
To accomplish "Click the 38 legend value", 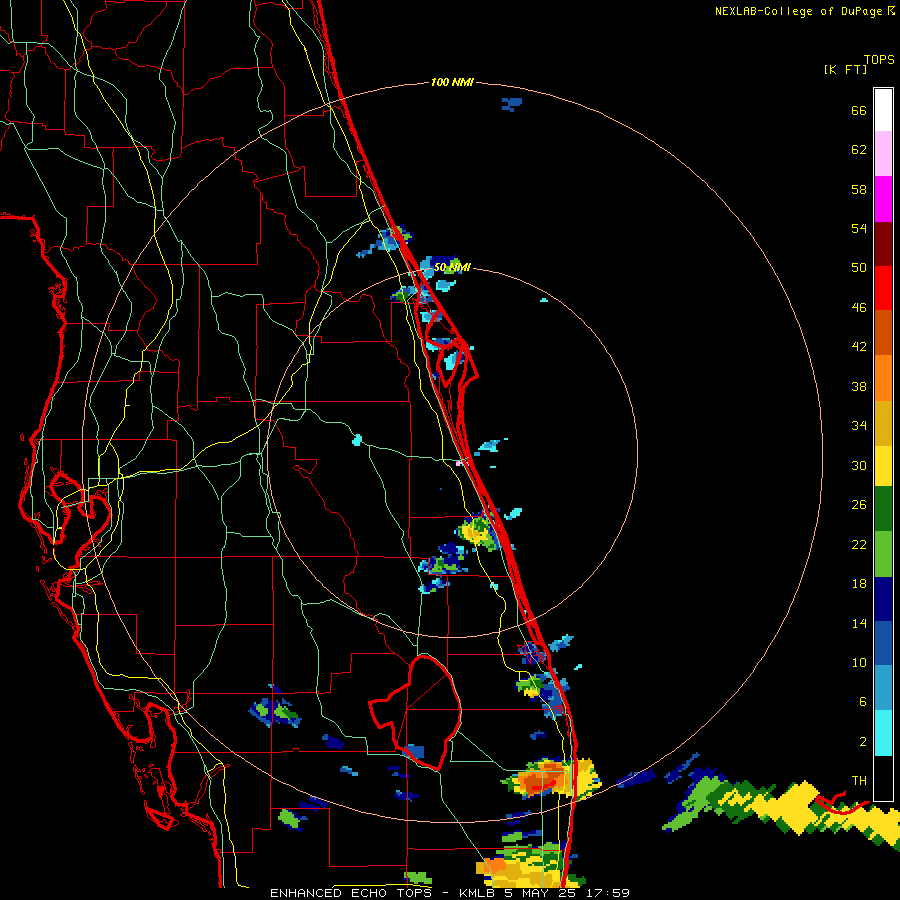I will tap(859, 386).
